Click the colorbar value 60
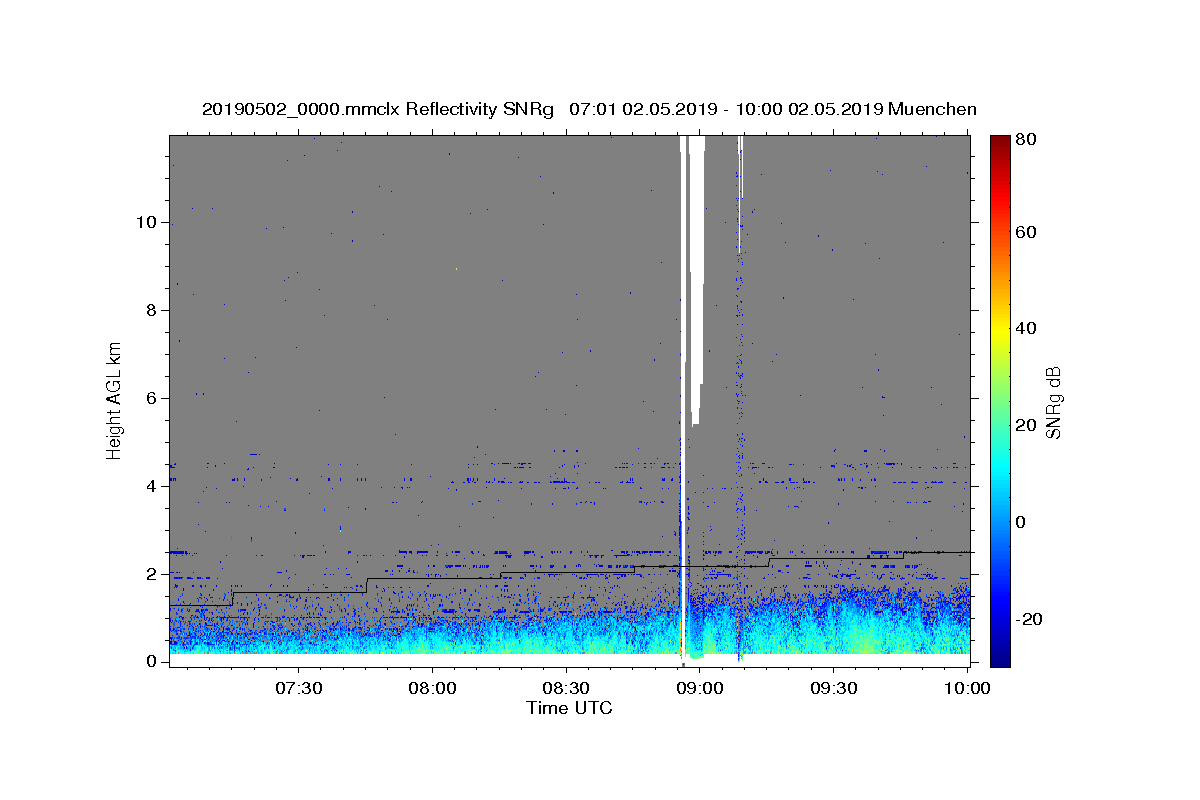Image resolution: width=1200 pixels, height=800 pixels. coord(1026,232)
